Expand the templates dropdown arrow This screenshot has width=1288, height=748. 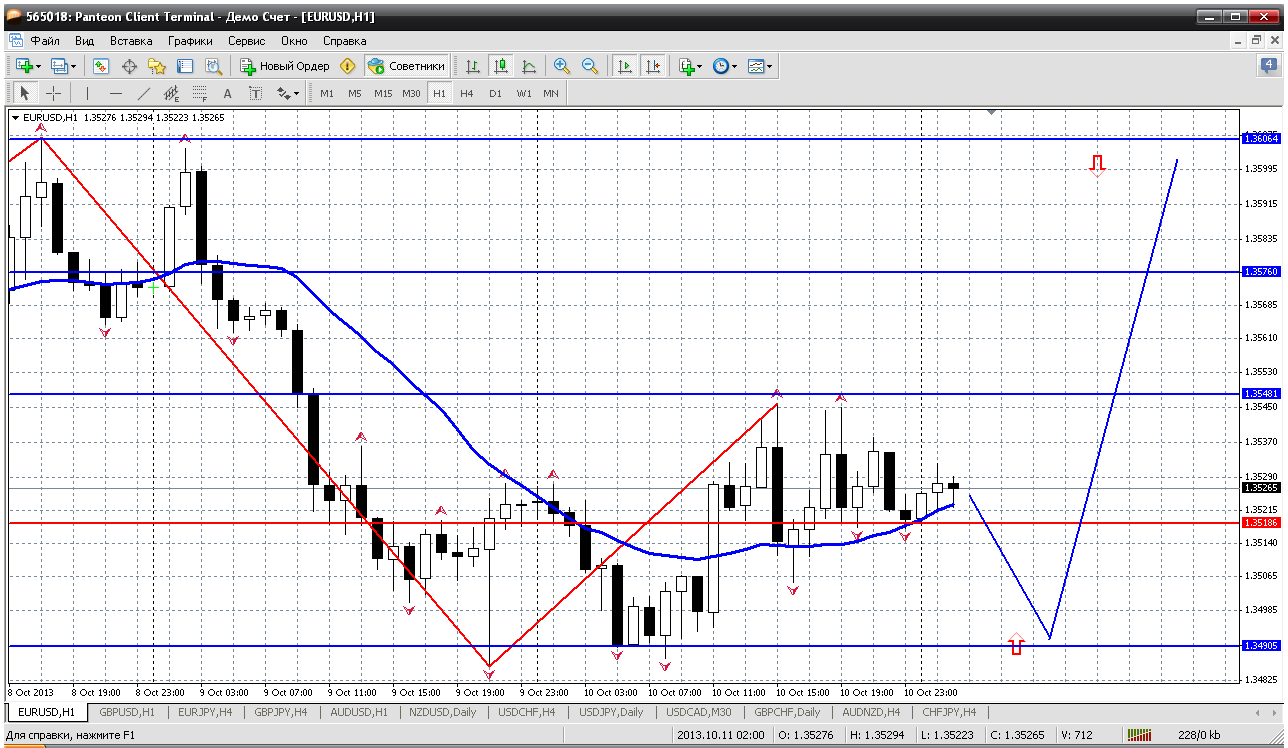point(770,66)
